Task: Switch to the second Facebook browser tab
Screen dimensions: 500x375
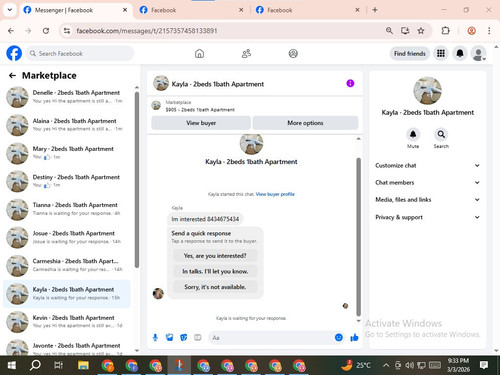Action: point(192,10)
